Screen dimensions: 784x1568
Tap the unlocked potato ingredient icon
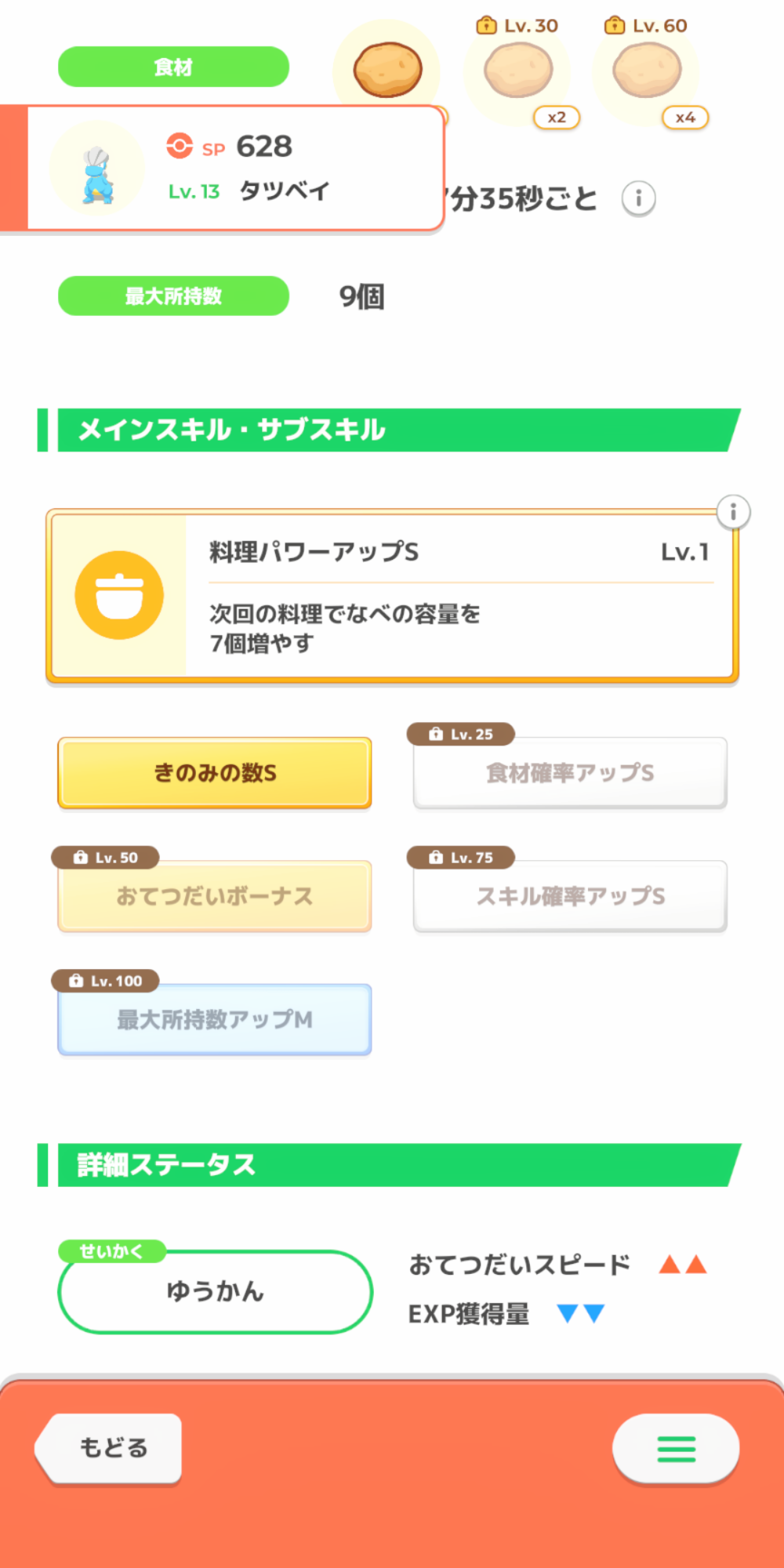tap(387, 70)
